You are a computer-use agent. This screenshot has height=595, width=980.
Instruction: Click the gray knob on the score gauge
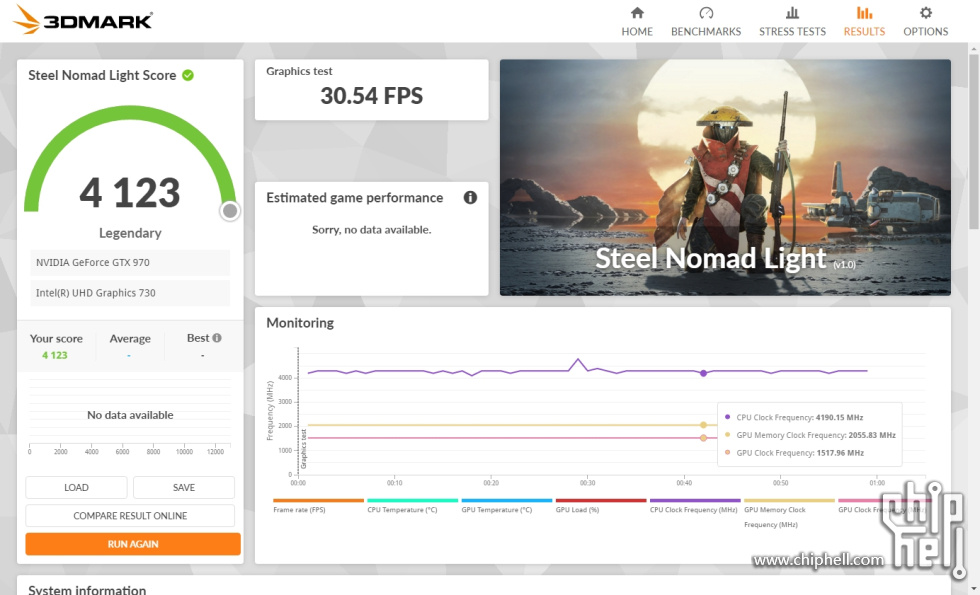[x=230, y=211]
